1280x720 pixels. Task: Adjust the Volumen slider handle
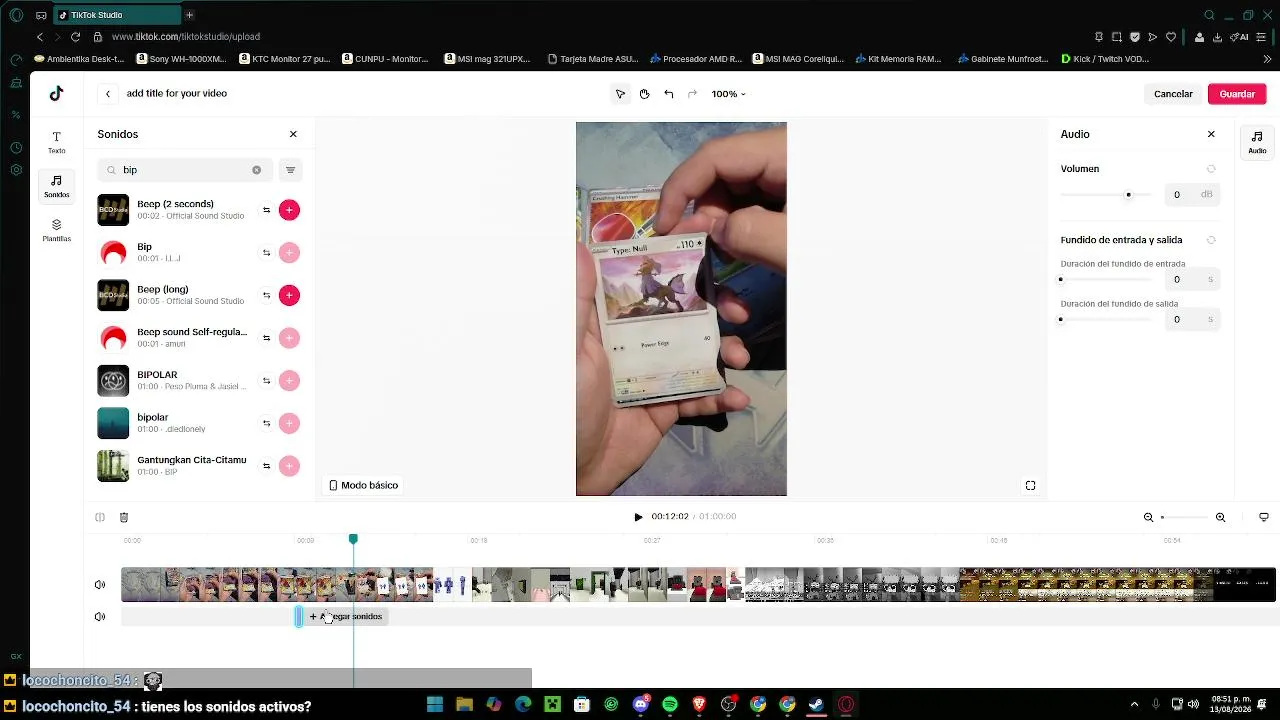tap(1128, 195)
